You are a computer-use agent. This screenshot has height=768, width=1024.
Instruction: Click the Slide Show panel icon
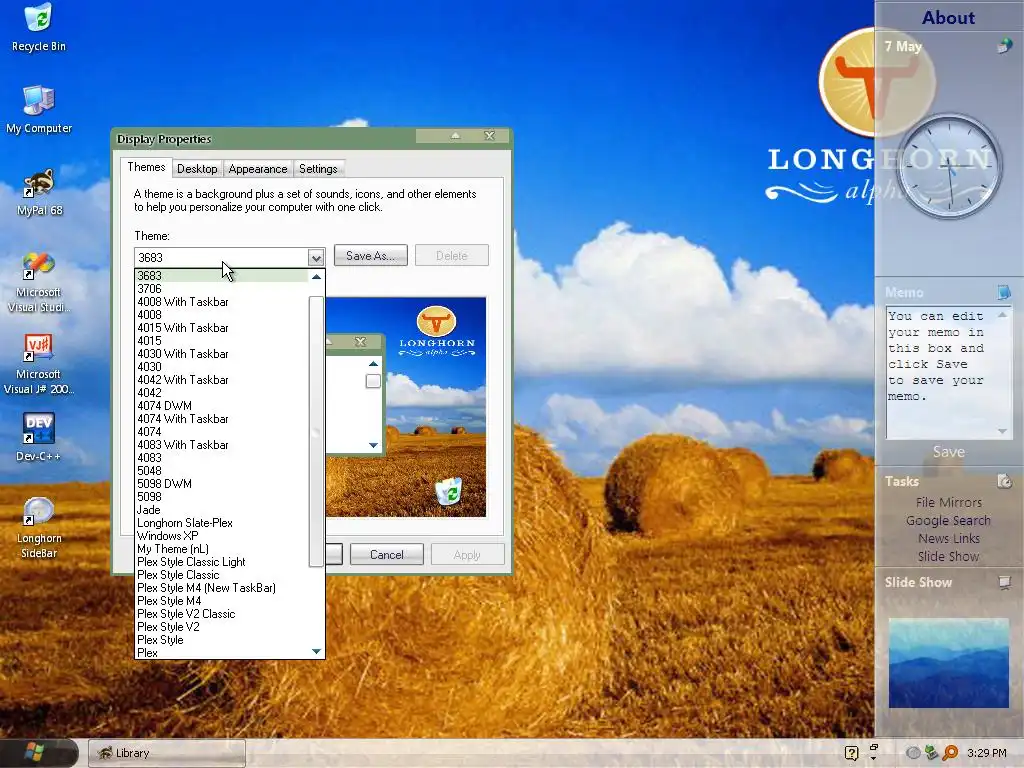1004,582
